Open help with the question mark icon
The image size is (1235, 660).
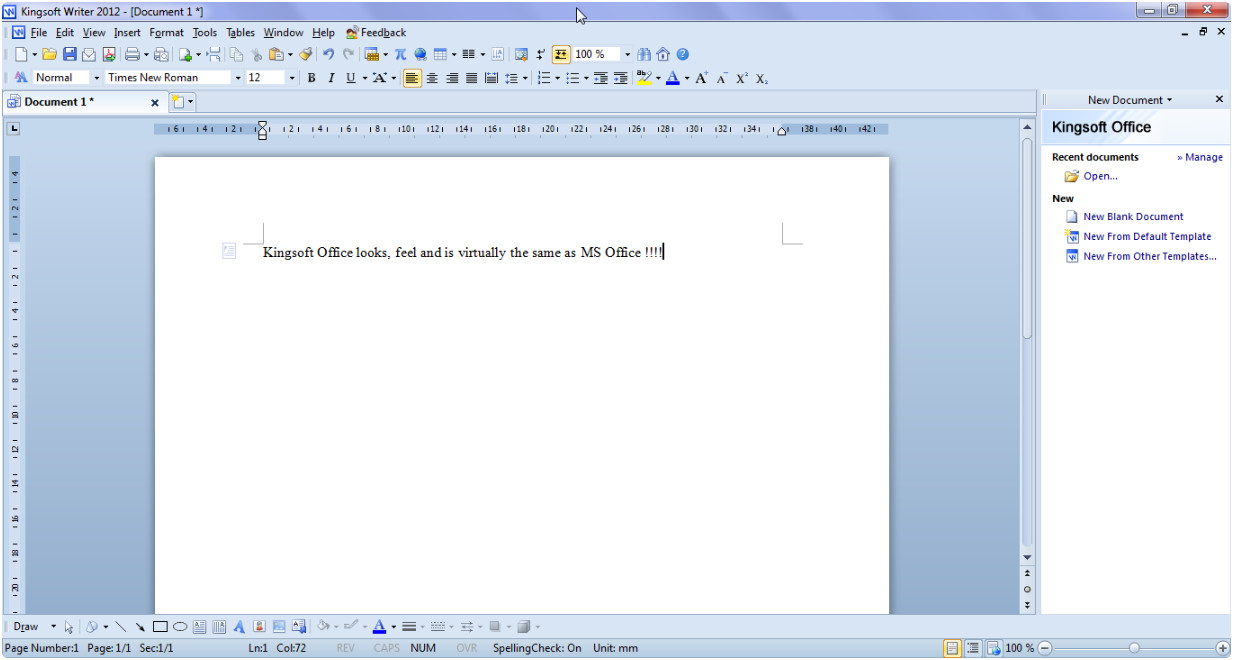point(682,54)
